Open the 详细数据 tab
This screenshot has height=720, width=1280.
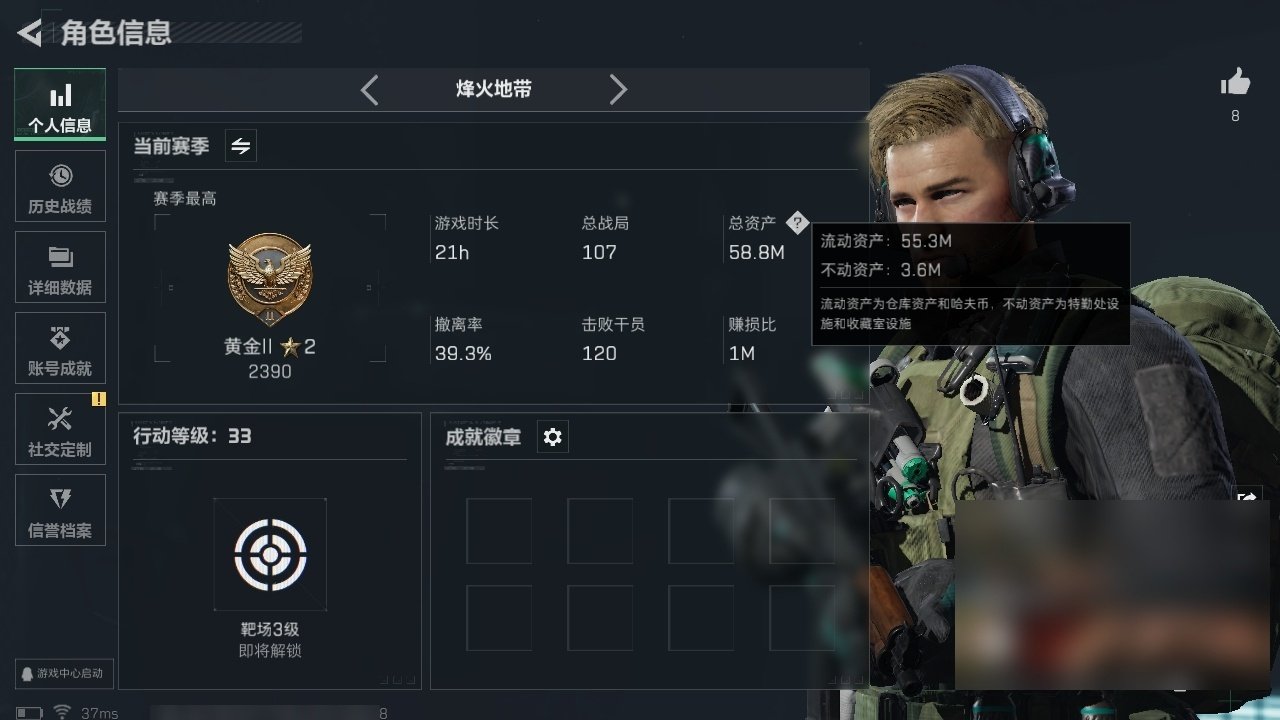60,267
